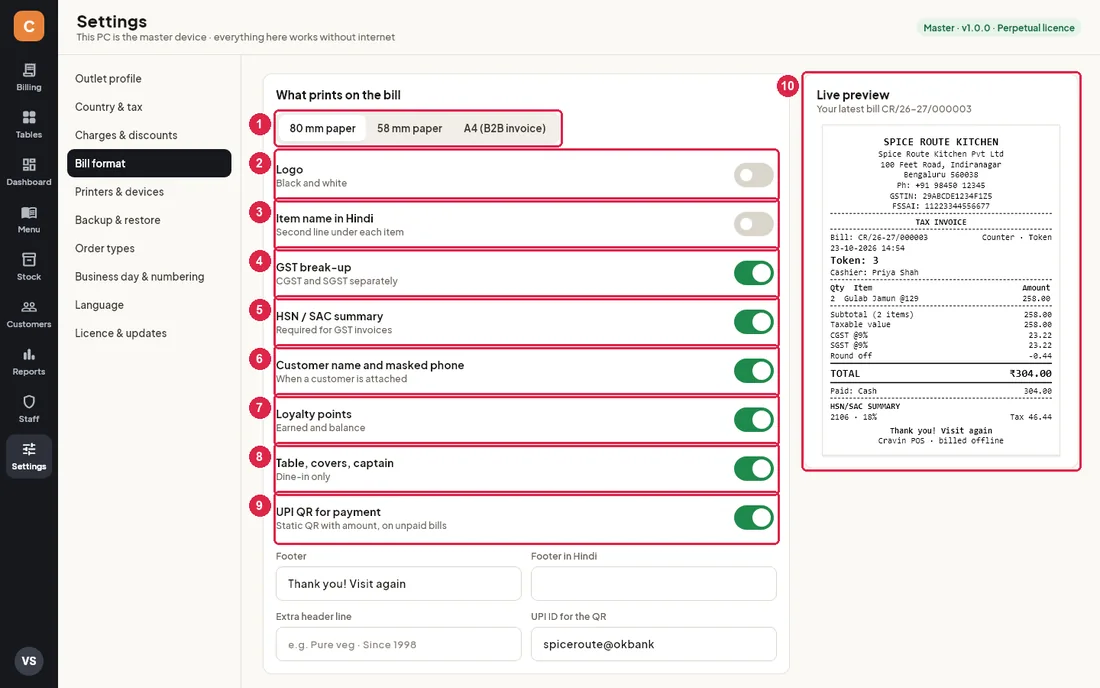Click 'Required for GST invoices' description
The height and width of the screenshot is (688, 1100).
(x=334, y=330)
